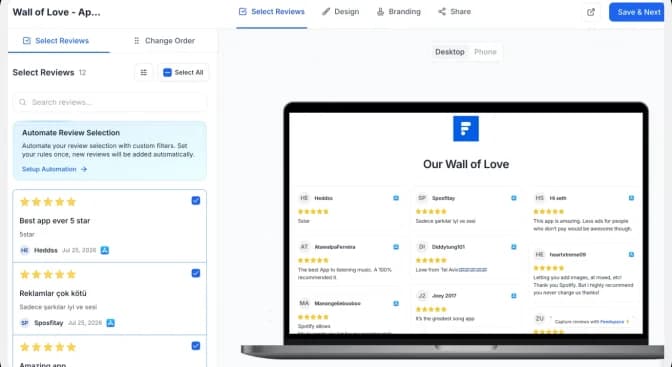
Task: Click five-star rating of Reklamlar çok kötü review
Action: click(48, 274)
